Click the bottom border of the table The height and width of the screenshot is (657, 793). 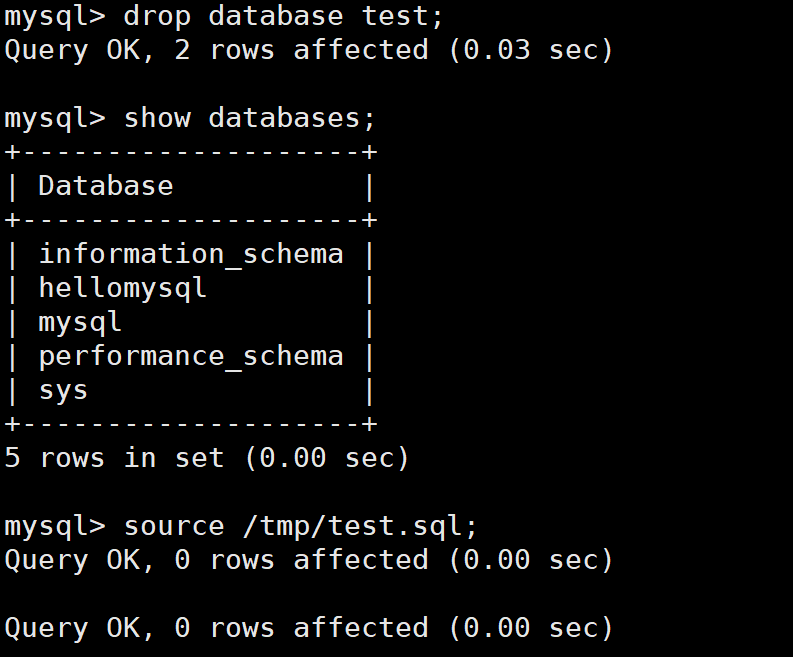pos(190,424)
